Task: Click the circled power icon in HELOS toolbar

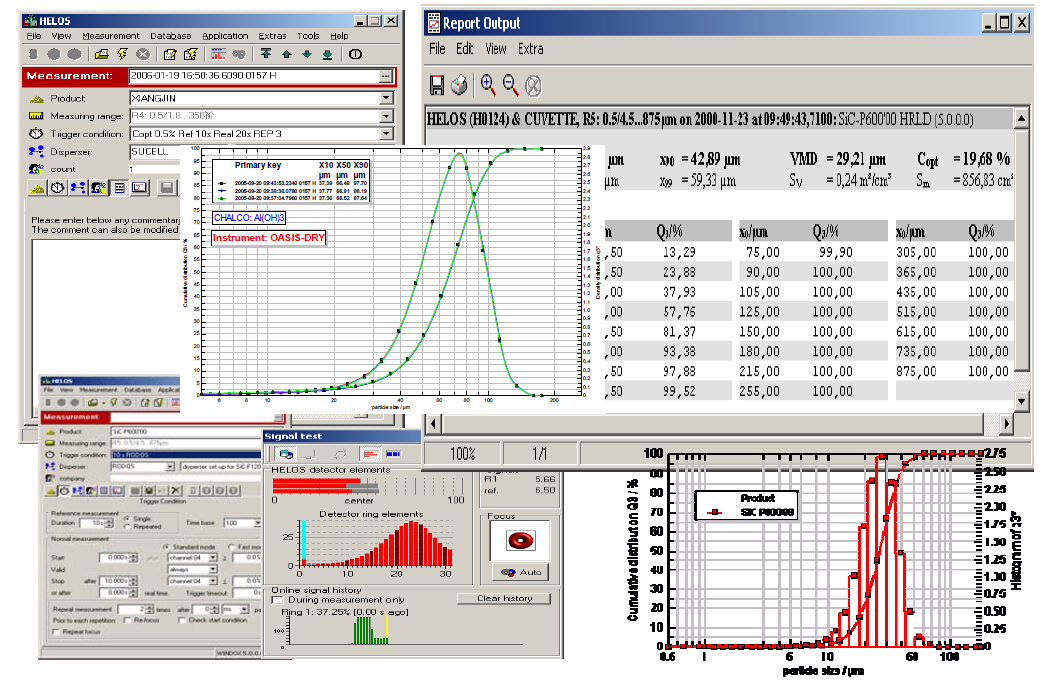Action: [x=356, y=54]
